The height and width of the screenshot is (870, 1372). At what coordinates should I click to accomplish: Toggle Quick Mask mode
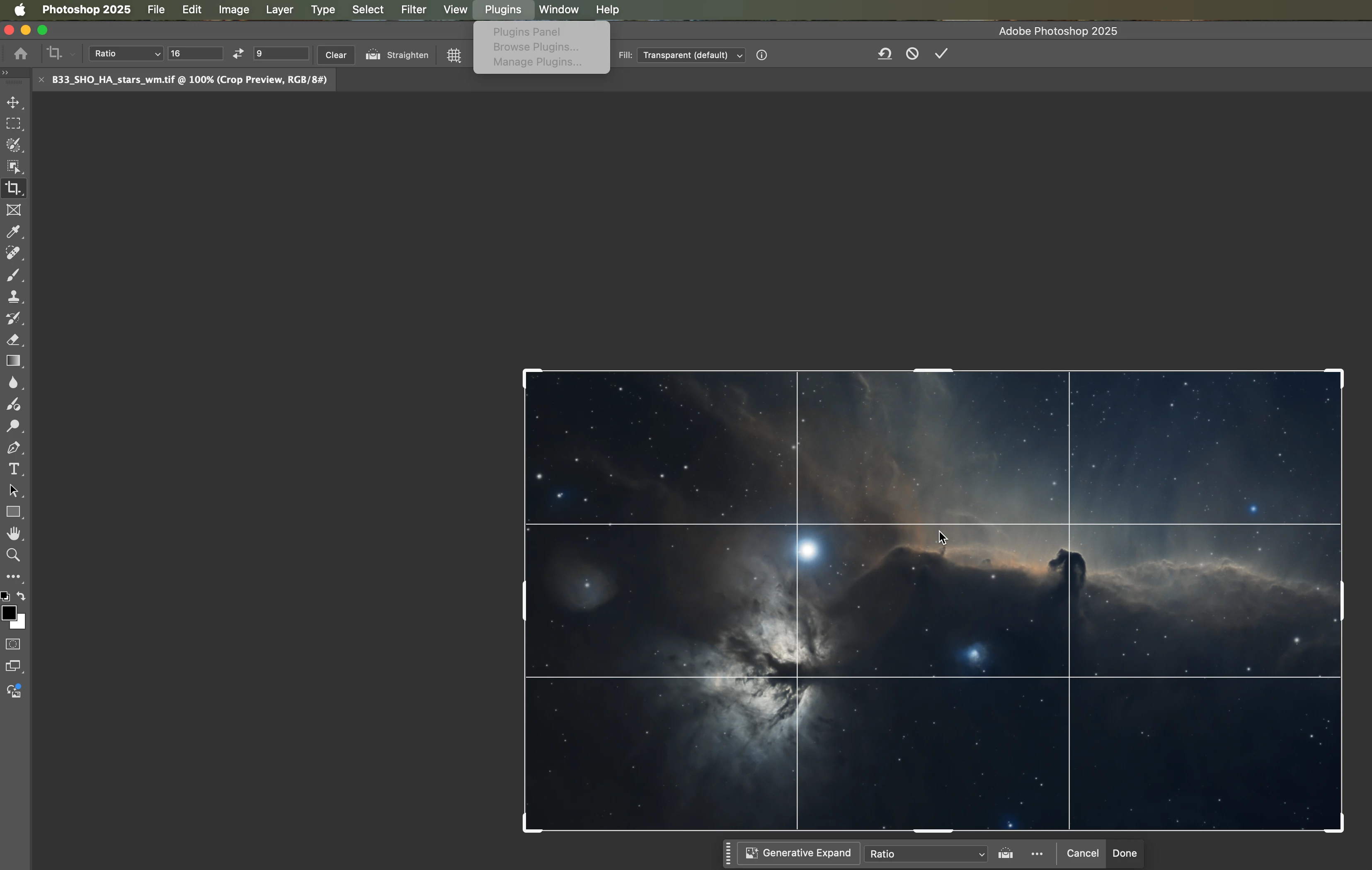coord(13,644)
